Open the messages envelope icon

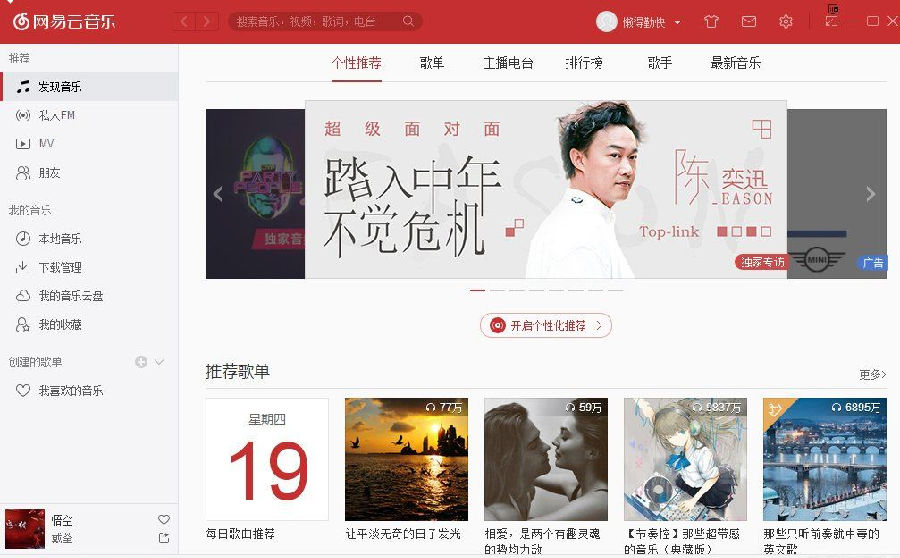748,22
